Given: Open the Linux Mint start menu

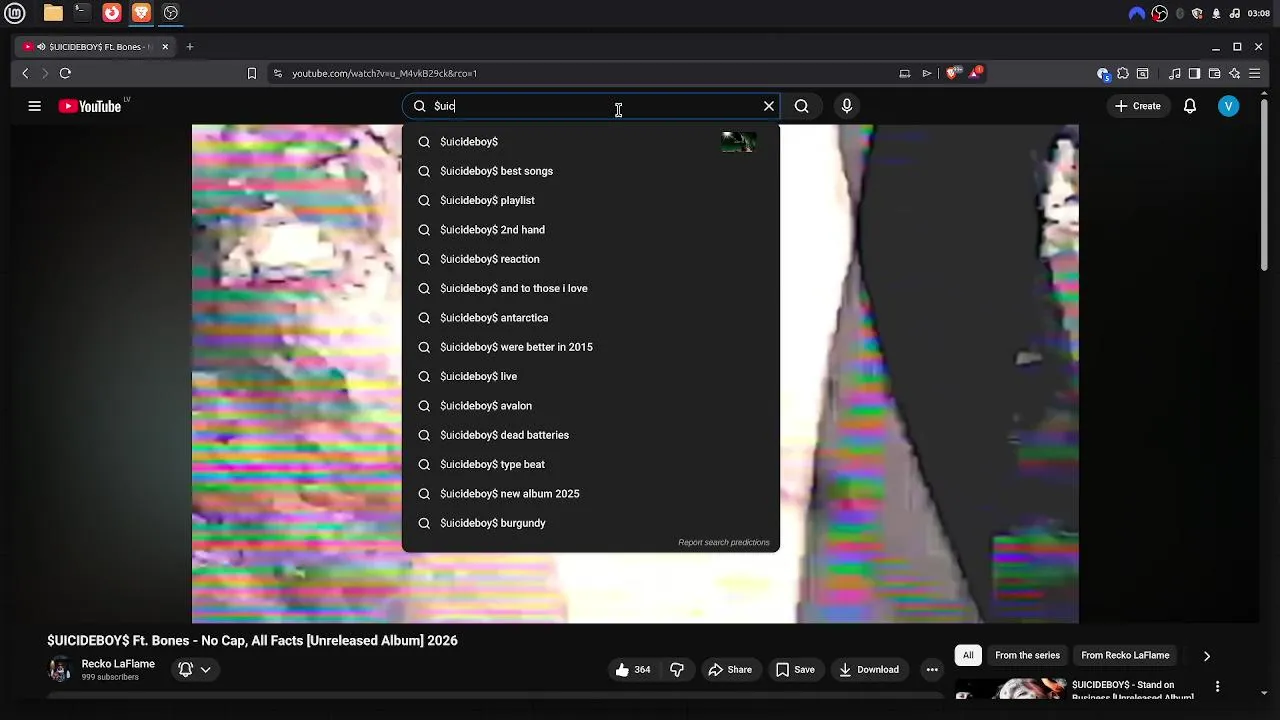Looking at the screenshot, I should pos(17,13).
